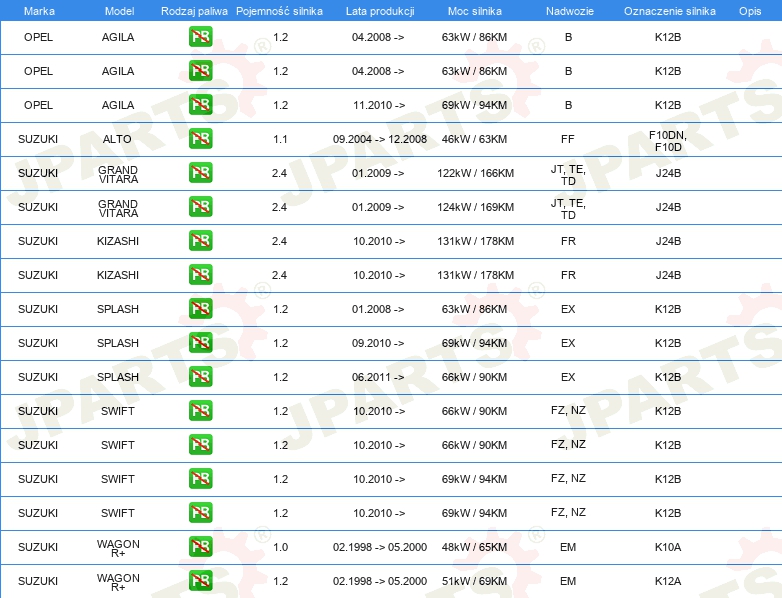The image size is (782, 598).
Task: Select engine capacity 1.1
Action: point(280,139)
